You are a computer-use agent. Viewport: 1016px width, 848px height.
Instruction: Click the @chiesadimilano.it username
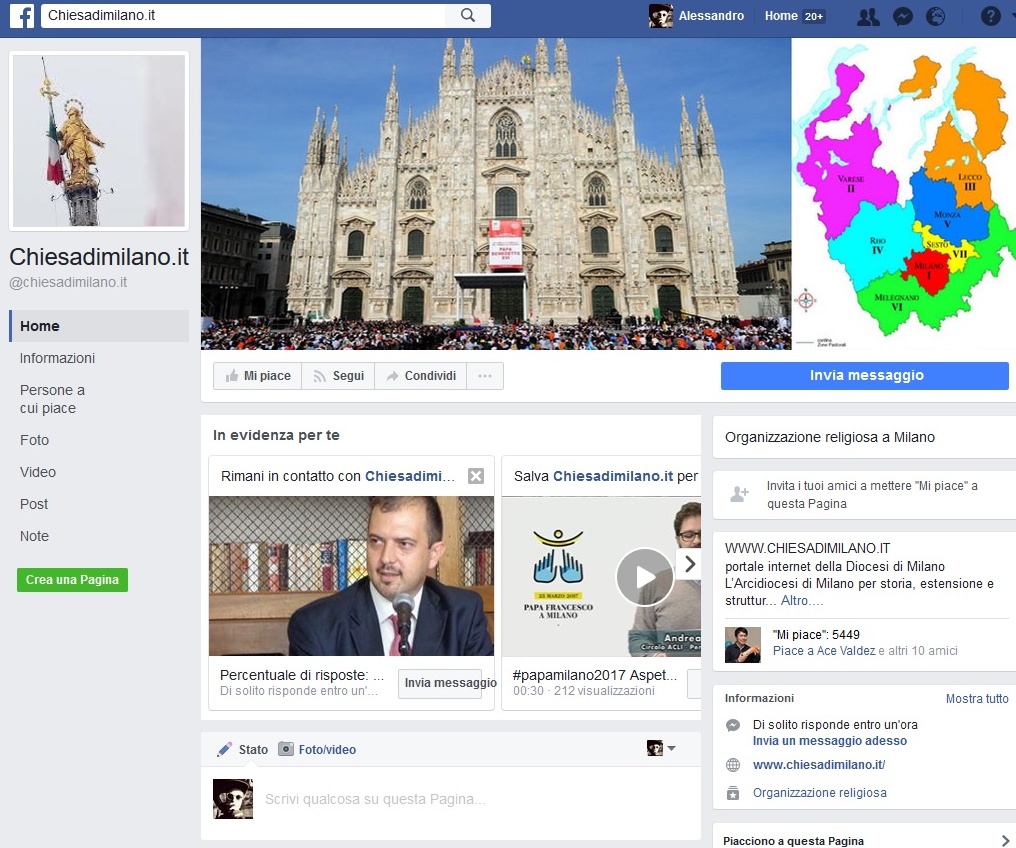pos(68,282)
